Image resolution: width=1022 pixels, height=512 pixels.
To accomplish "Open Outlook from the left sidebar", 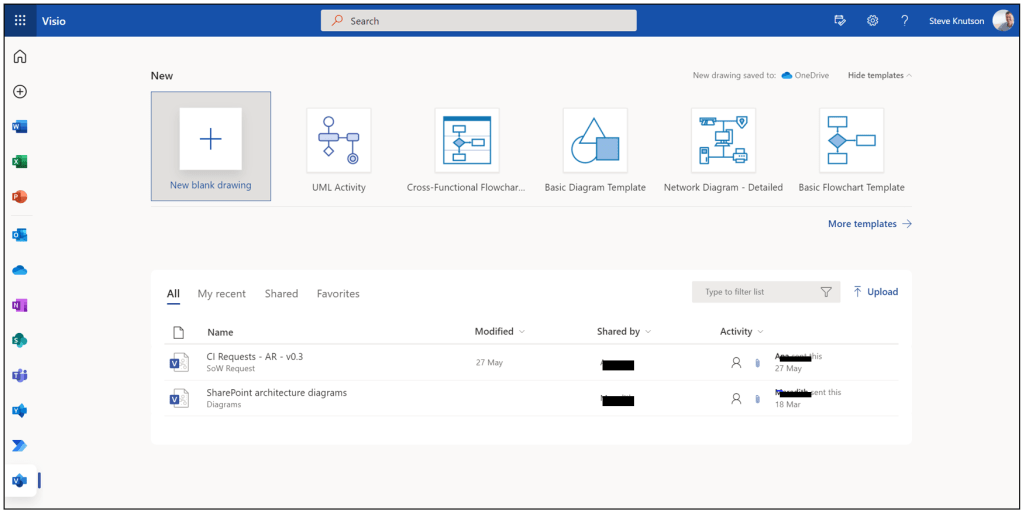I will [x=19, y=235].
